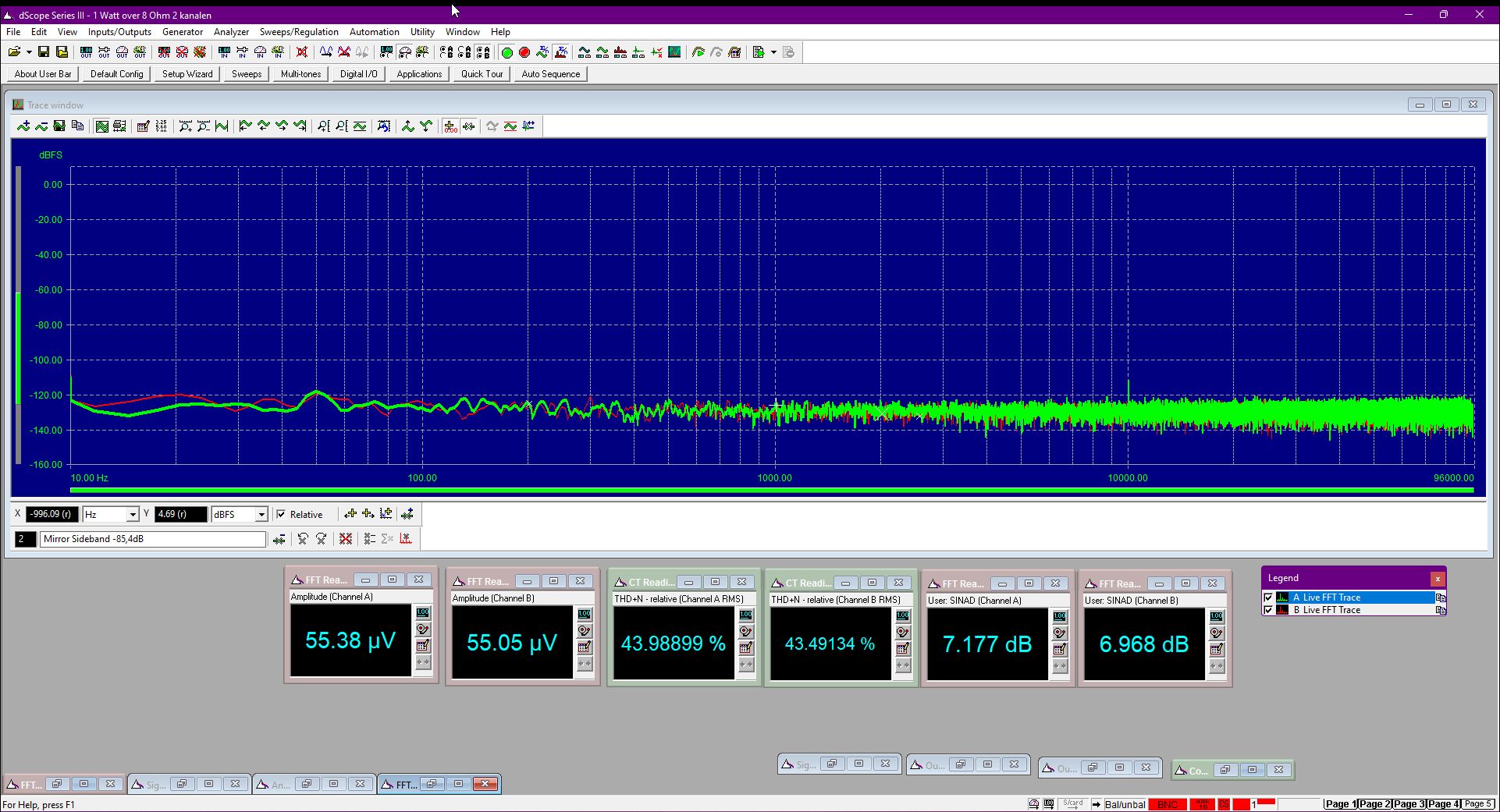Uncheck B Live FFT Trace in Legend
Image resolution: width=1500 pixels, height=812 pixels.
[1268, 610]
